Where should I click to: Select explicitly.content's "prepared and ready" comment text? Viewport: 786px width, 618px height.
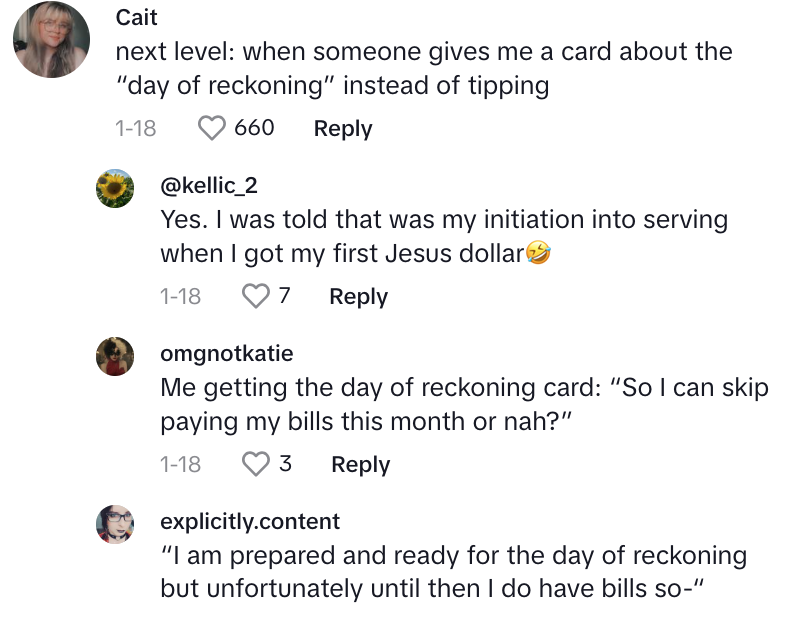(x=454, y=572)
